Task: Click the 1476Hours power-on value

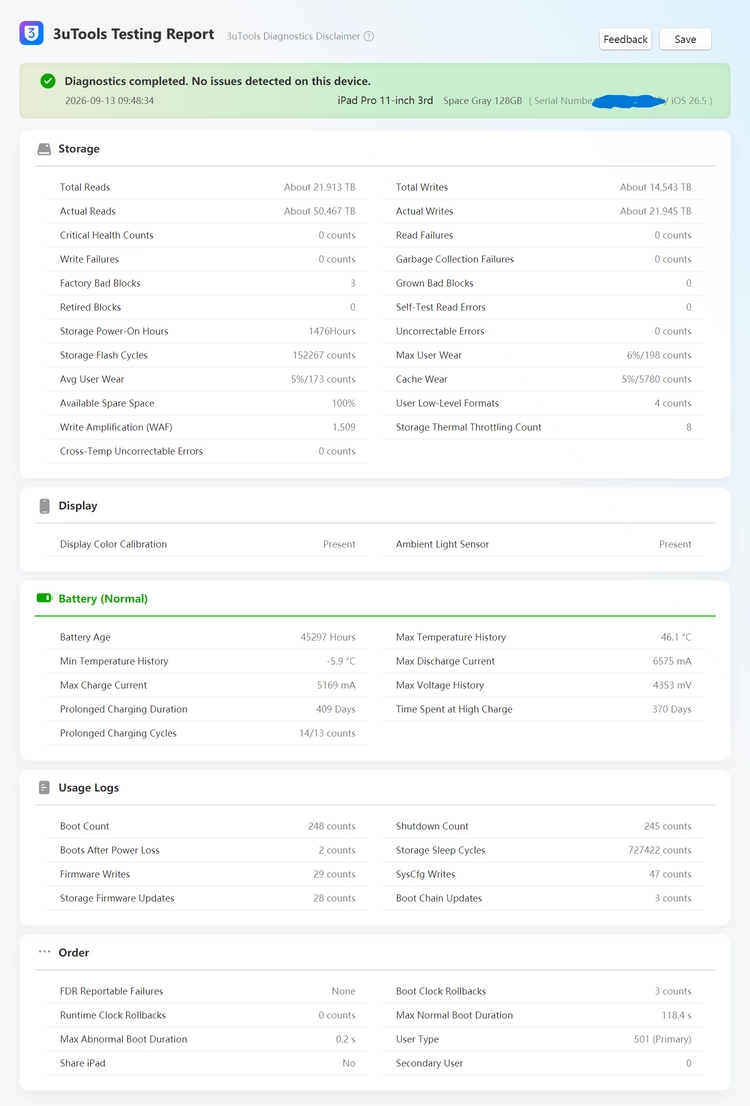Action: pyautogui.click(x=332, y=331)
